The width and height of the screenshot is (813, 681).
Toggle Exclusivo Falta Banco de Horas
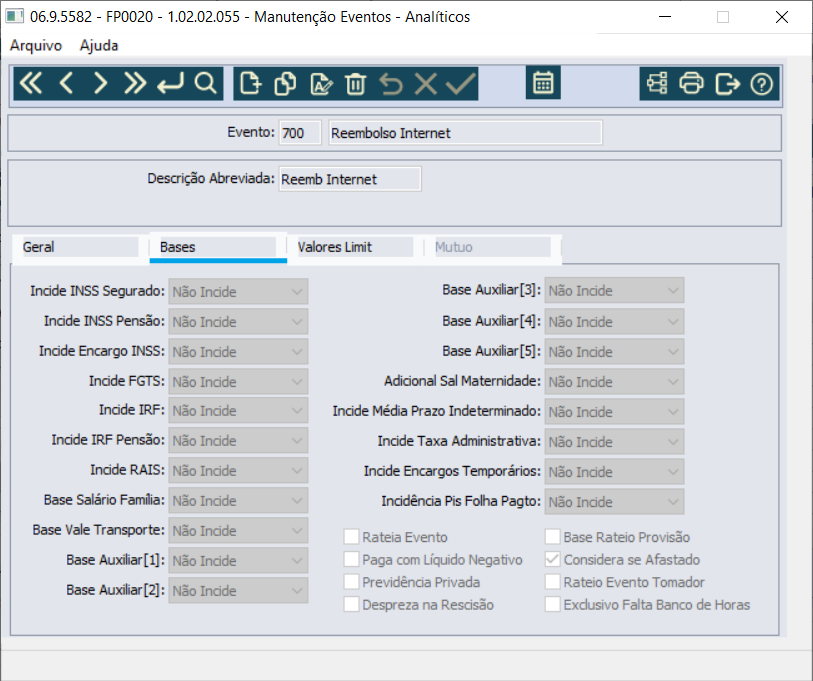click(x=553, y=604)
